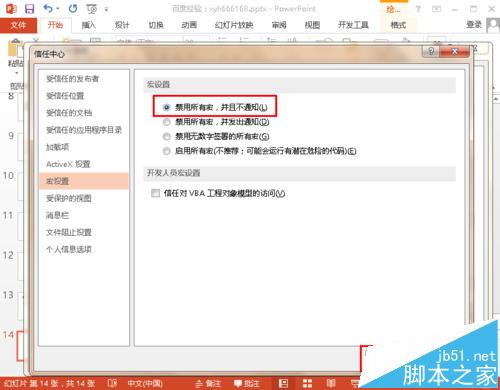Switch to the 切换 ribbon tab
This screenshot has width=500, height=390.
click(x=156, y=25)
